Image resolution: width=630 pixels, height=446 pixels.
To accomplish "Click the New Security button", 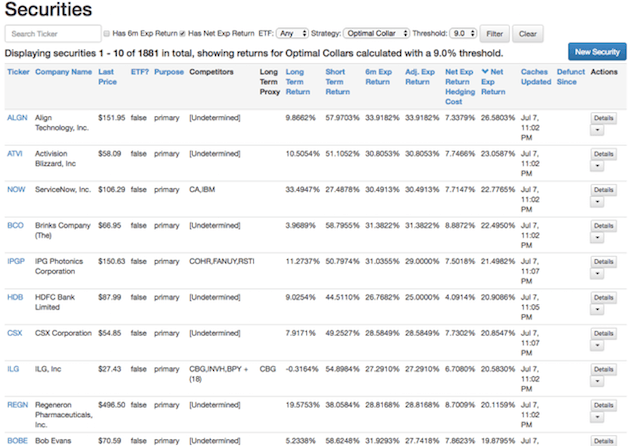I will click(x=594, y=51).
